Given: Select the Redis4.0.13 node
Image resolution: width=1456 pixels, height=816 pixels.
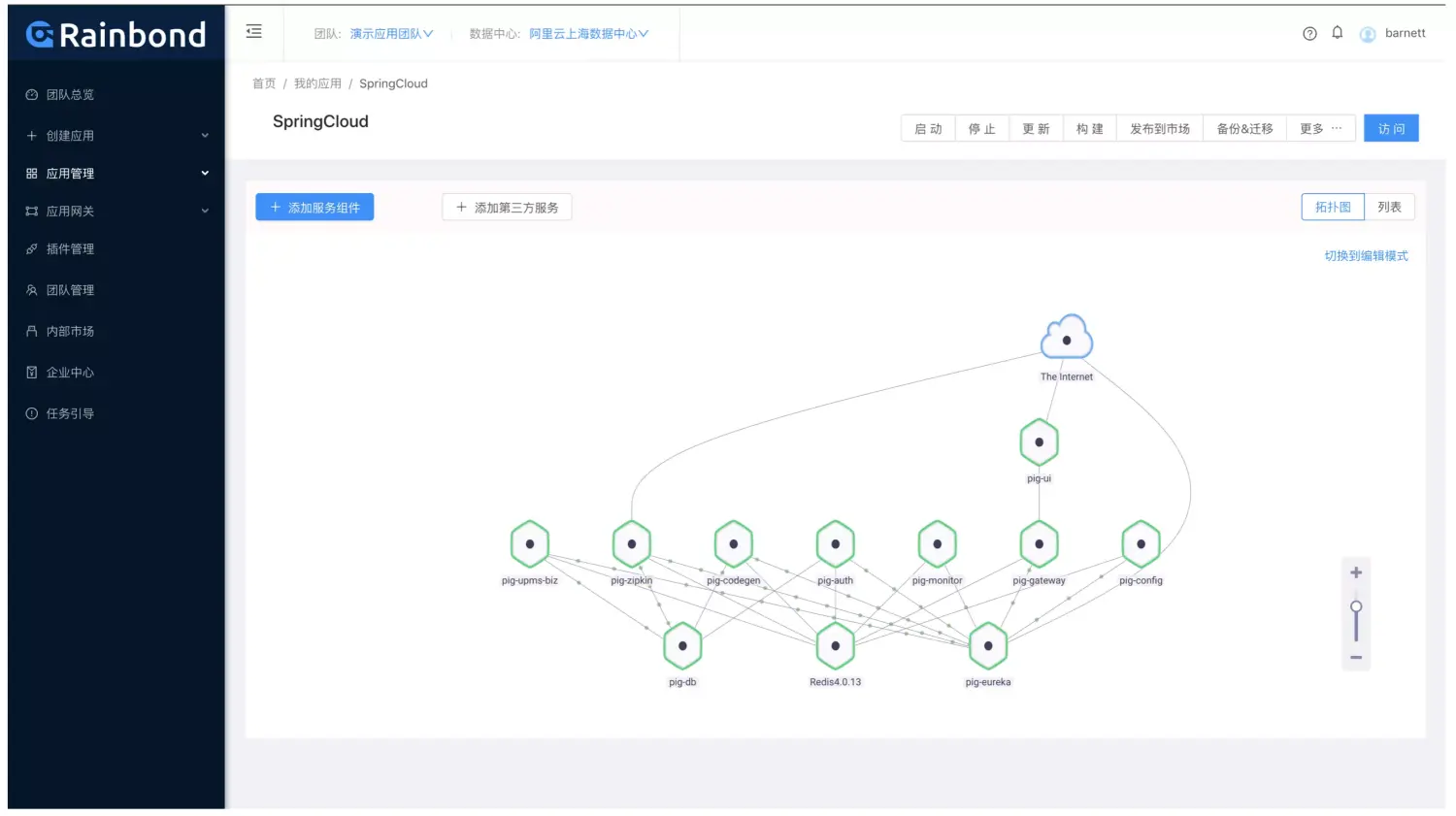Looking at the screenshot, I should [836, 646].
